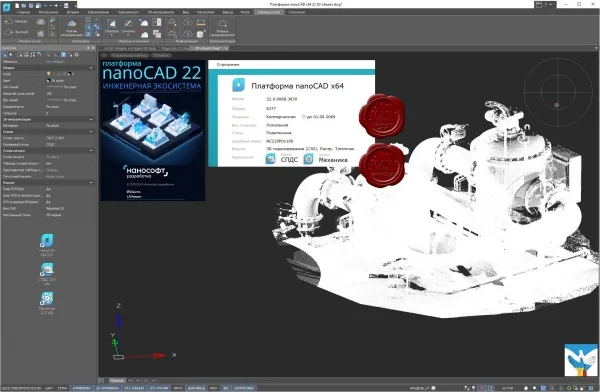Screen dimensions: 600x392
Task: Select the Обрезка clipping tool
Action: pos(112,26)
